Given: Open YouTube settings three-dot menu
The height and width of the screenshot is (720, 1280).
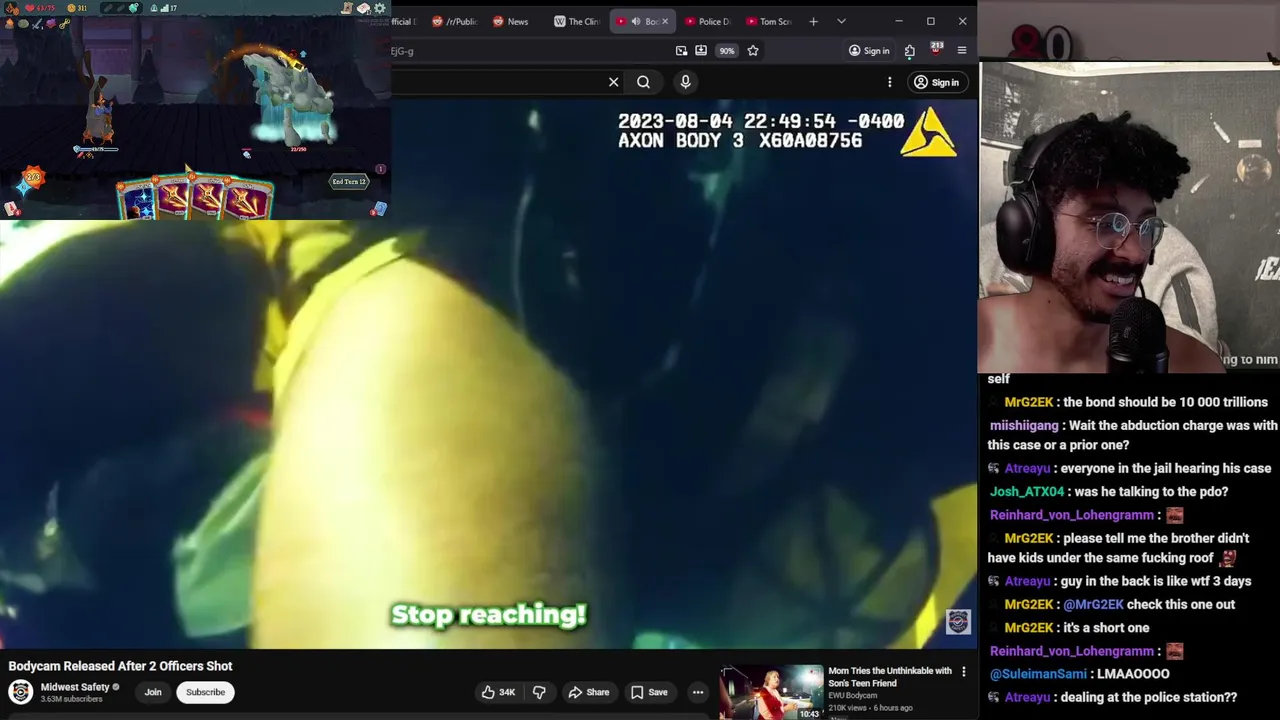Looking at the screenshot, I should [x=889, y=82].
